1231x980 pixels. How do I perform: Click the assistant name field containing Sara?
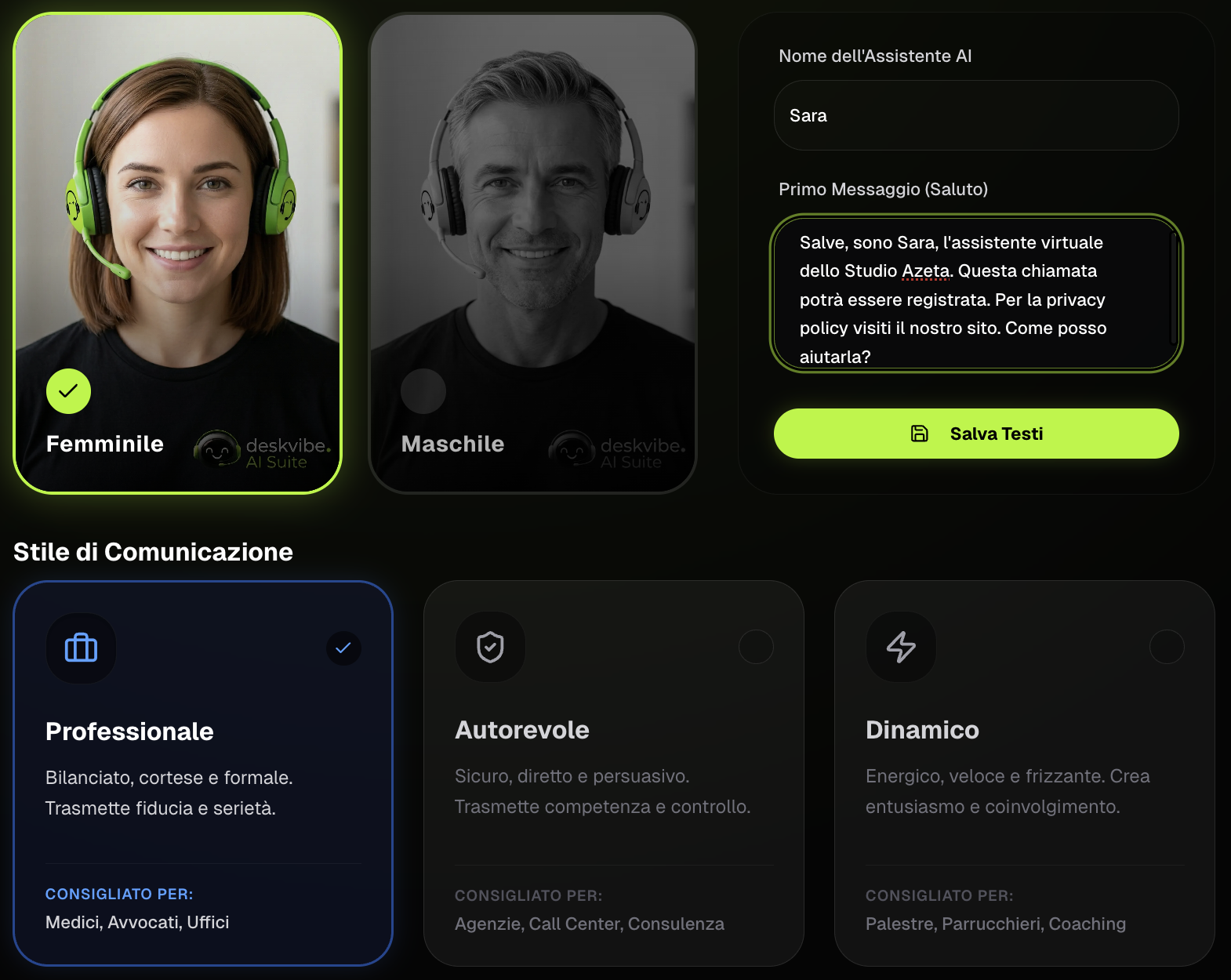[x=976, y=115]
